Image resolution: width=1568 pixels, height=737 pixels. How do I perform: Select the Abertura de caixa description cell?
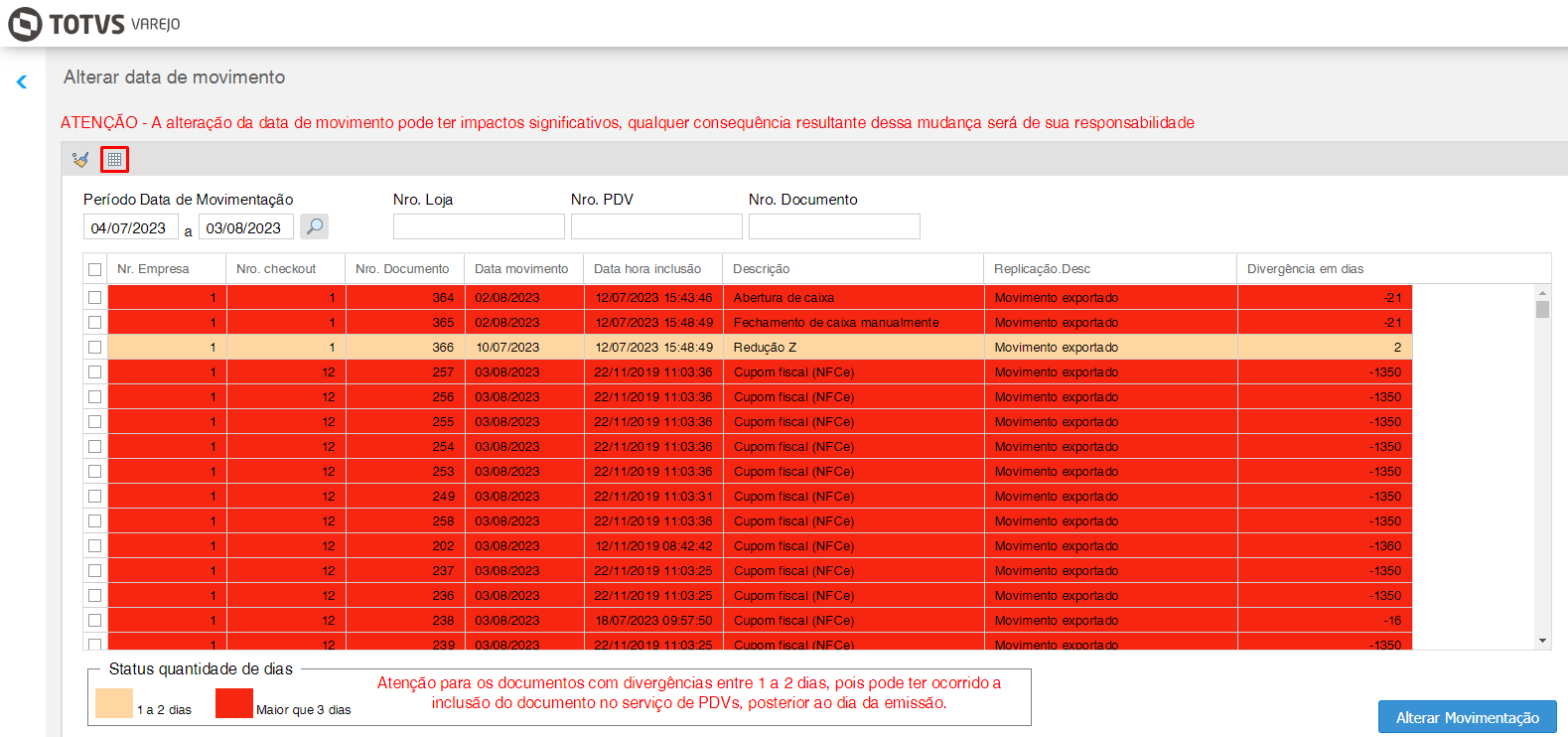tap(853, 297)
